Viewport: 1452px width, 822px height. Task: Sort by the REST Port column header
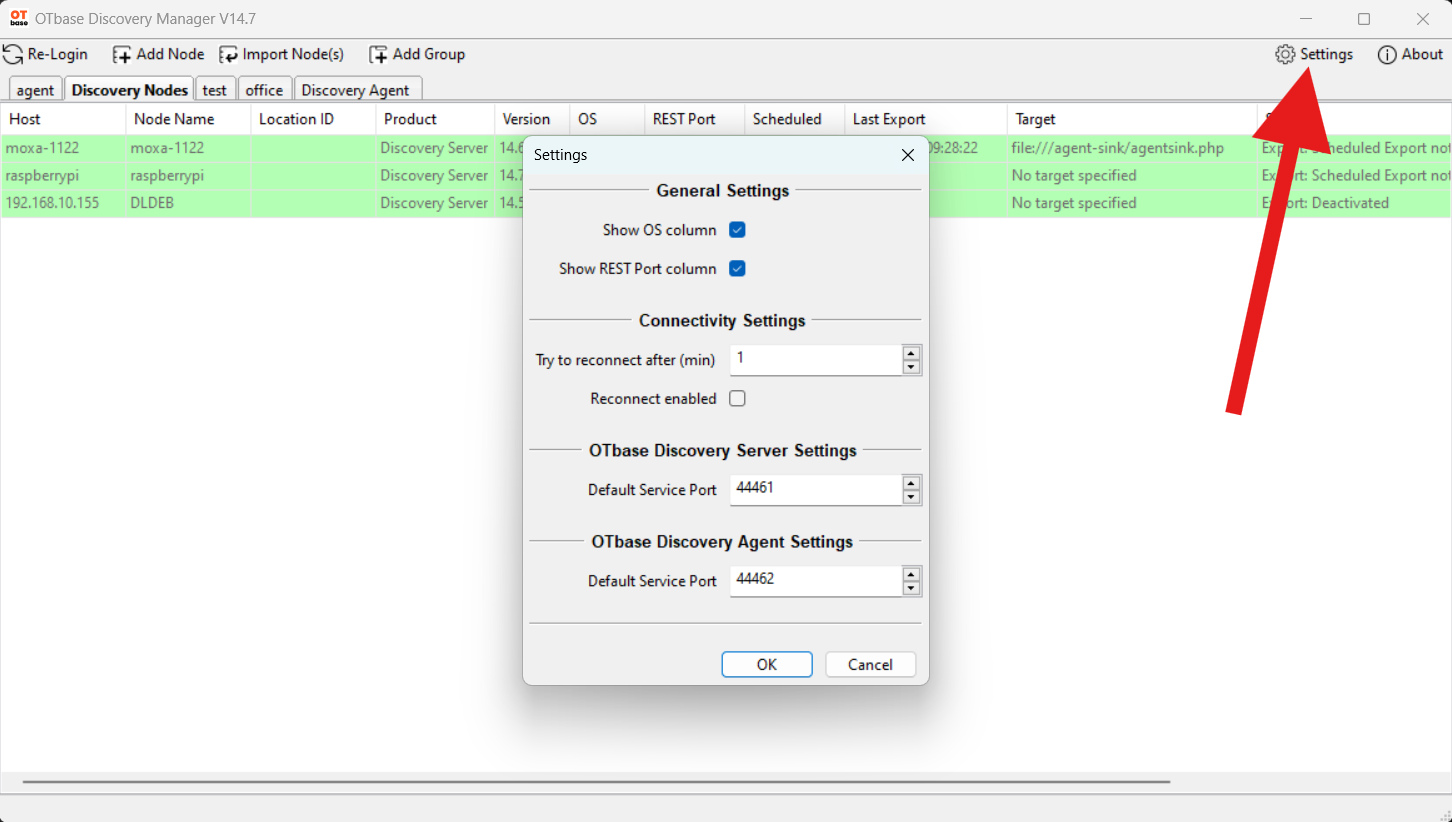pos(695,119)
